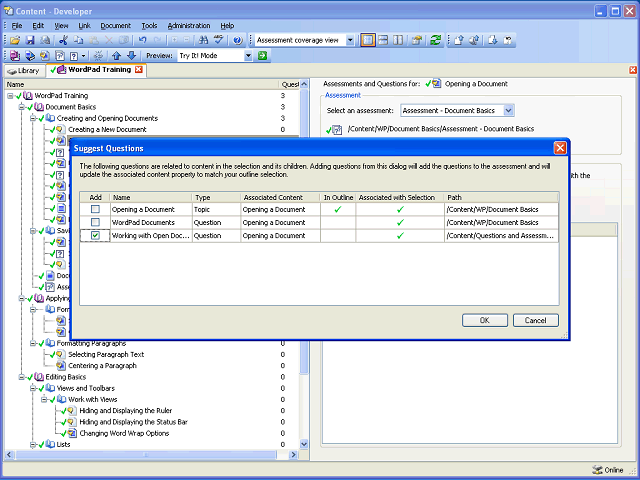Sort by the Path column header

point(501,197)
